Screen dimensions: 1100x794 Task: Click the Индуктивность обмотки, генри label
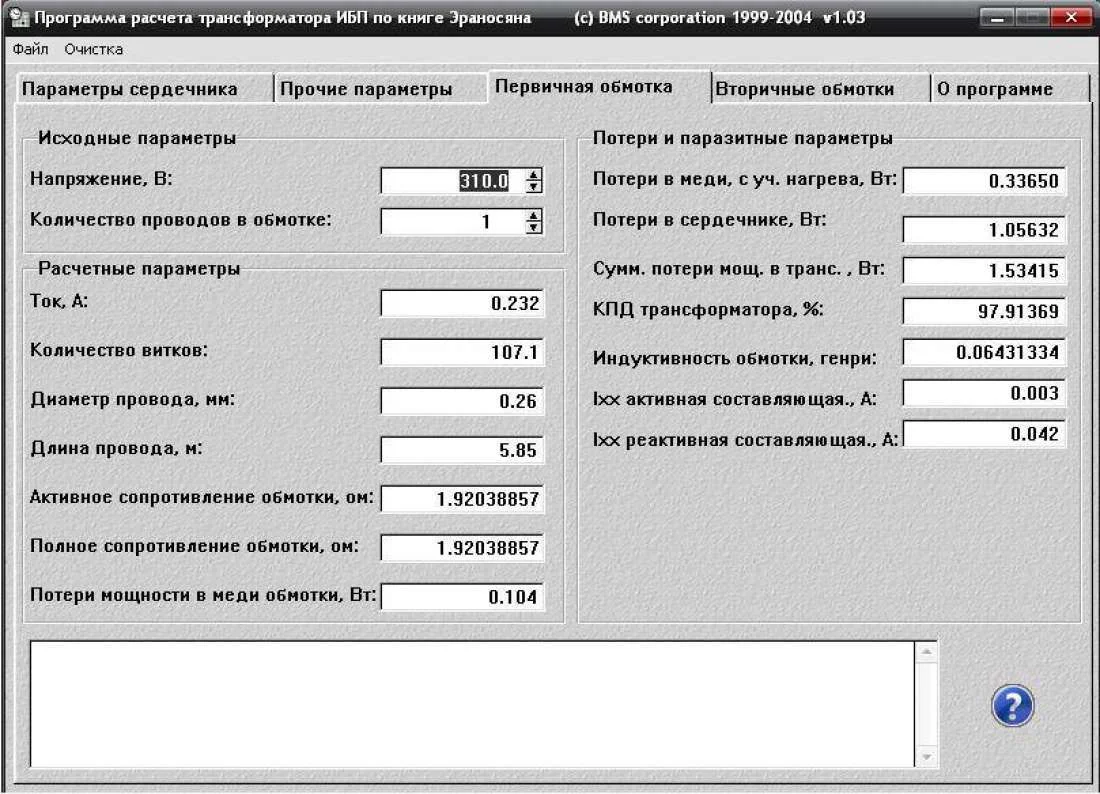point(735,358)
